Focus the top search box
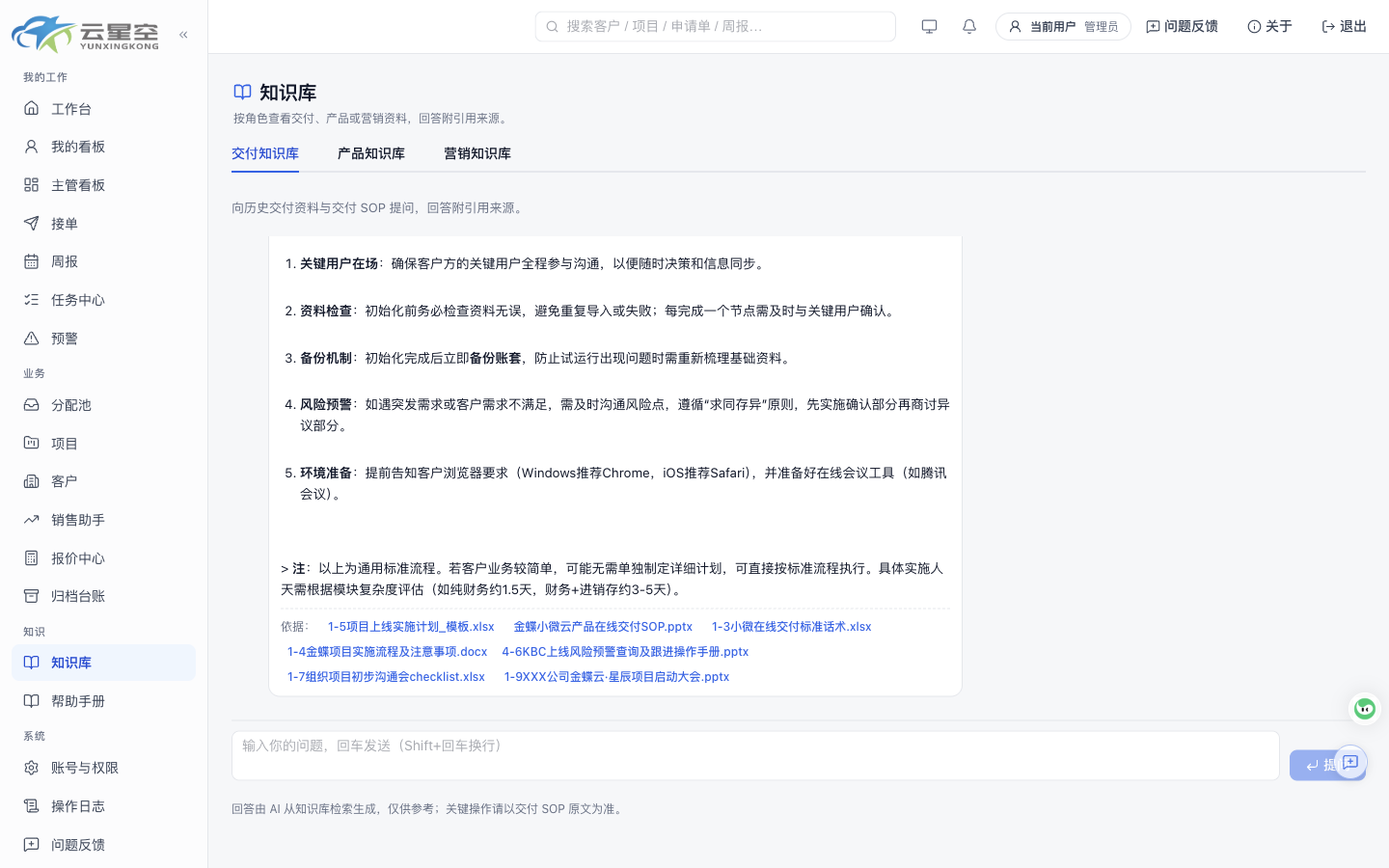The height and width of the screenshot is (868, 1389). coord(715,27)
